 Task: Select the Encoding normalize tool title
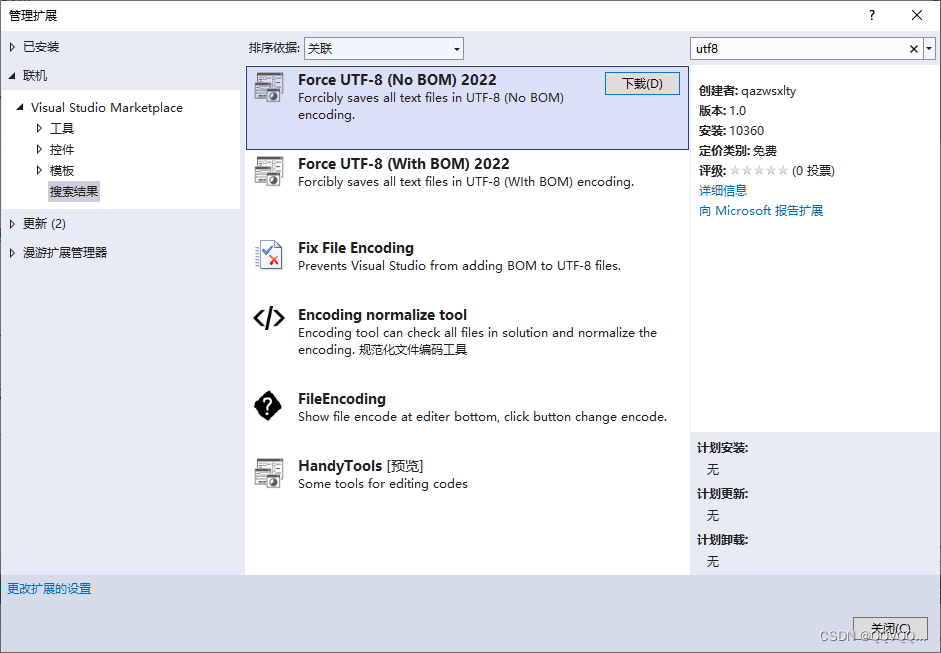point(382,315)
